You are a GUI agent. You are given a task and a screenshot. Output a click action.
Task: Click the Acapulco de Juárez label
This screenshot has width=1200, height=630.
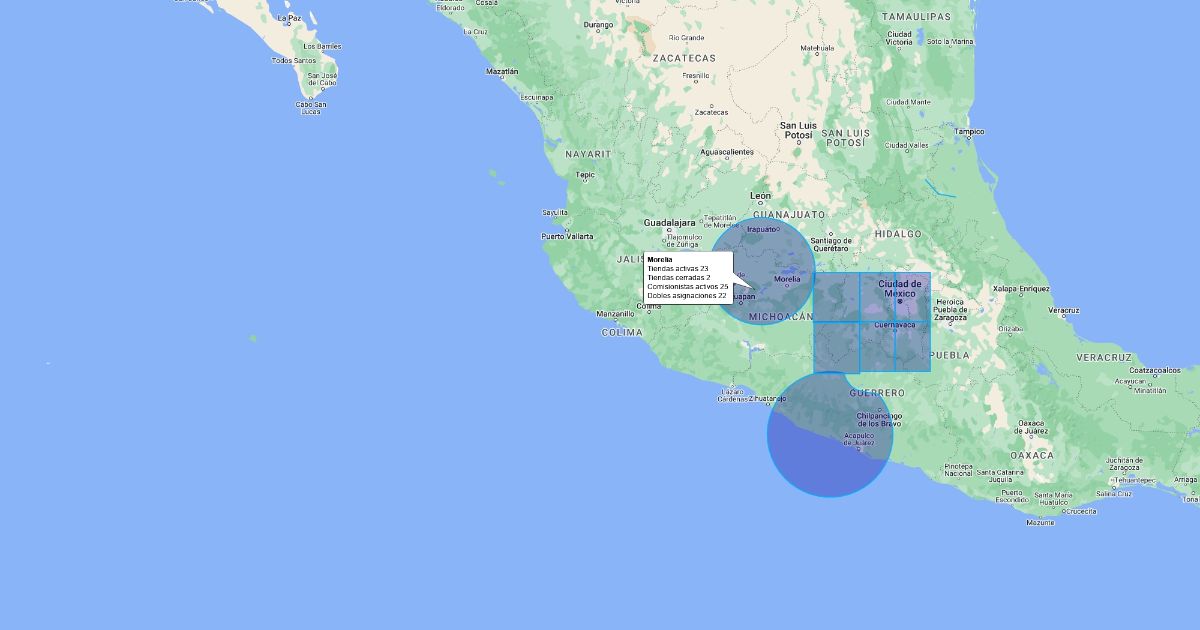coord(860,439)
